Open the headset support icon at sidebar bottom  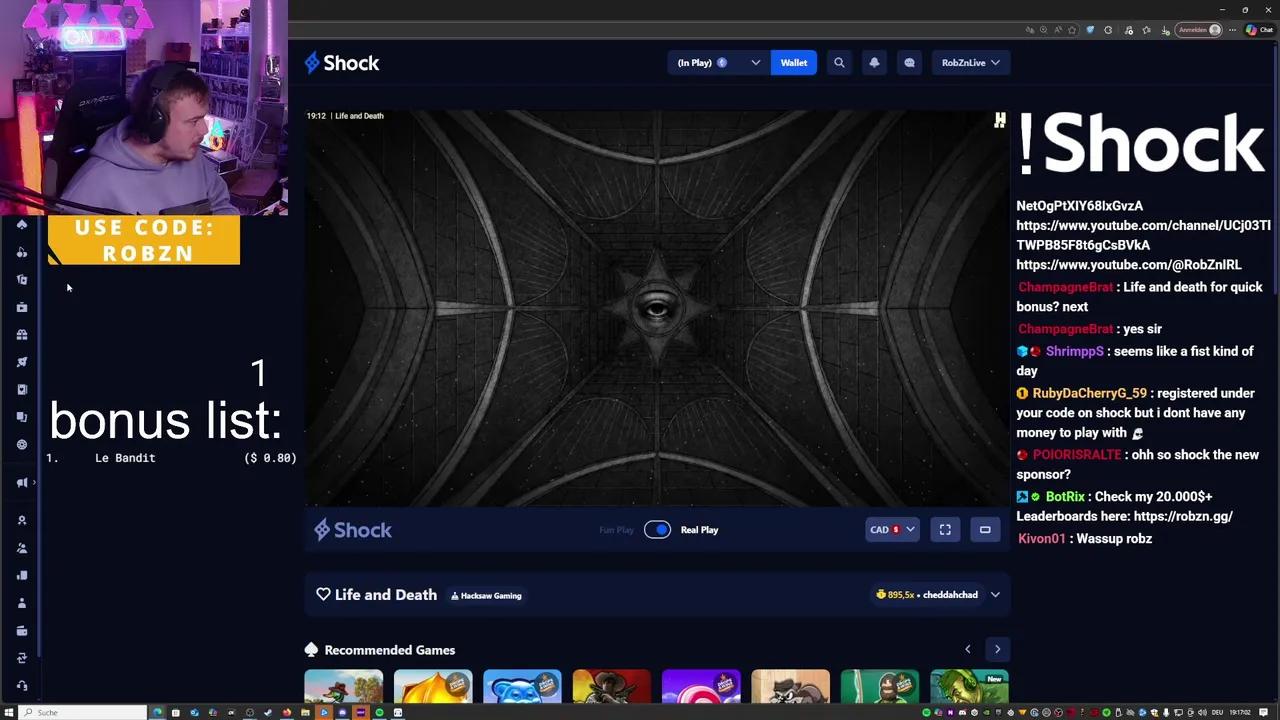click(x=22, y=684)
